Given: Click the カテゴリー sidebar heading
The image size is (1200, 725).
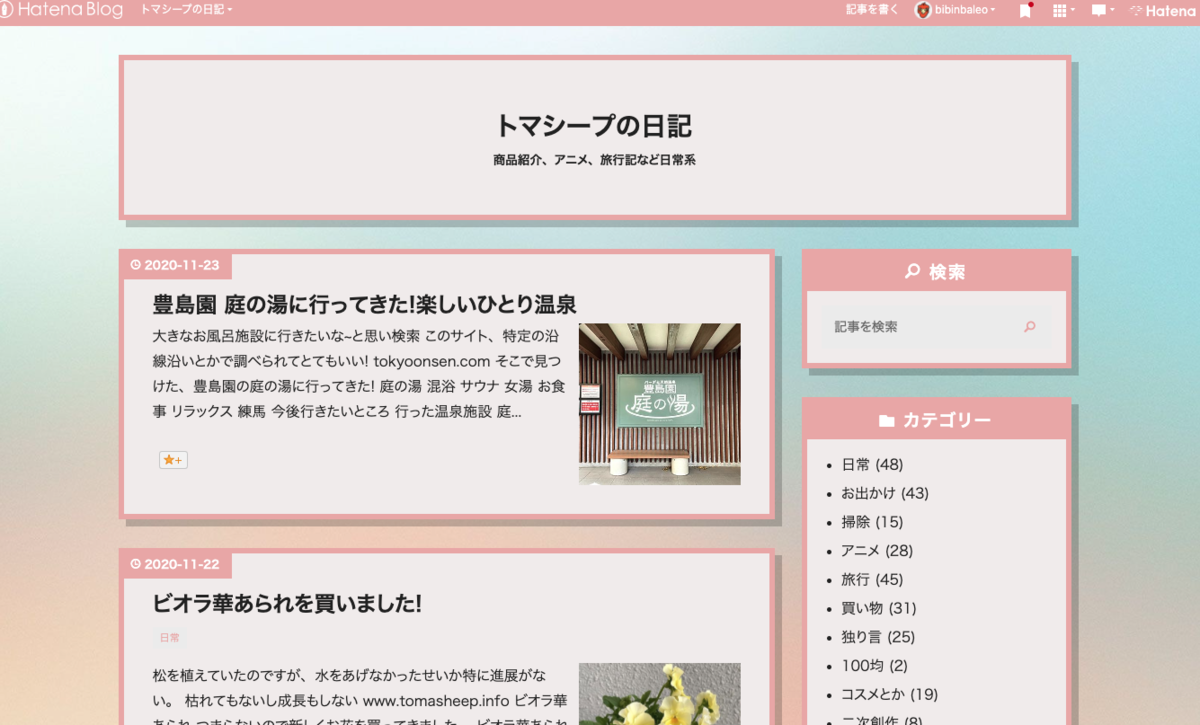Looking at the screenshot, I should [x=936, y=420].
